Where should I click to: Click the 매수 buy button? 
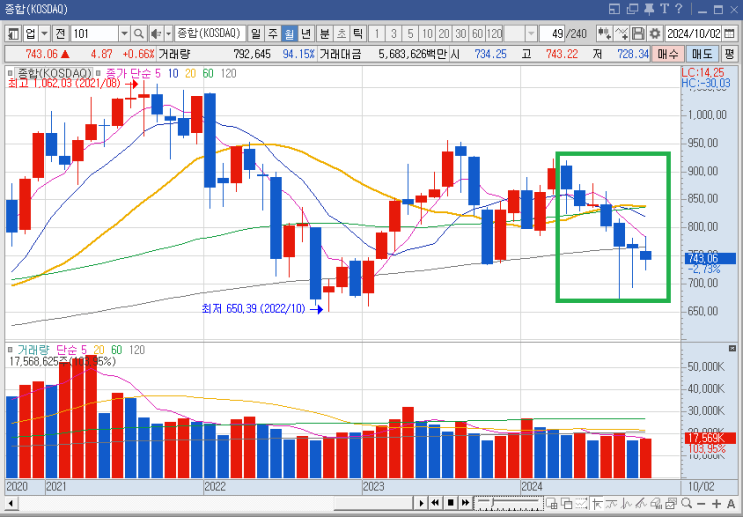tap(668, 54)
